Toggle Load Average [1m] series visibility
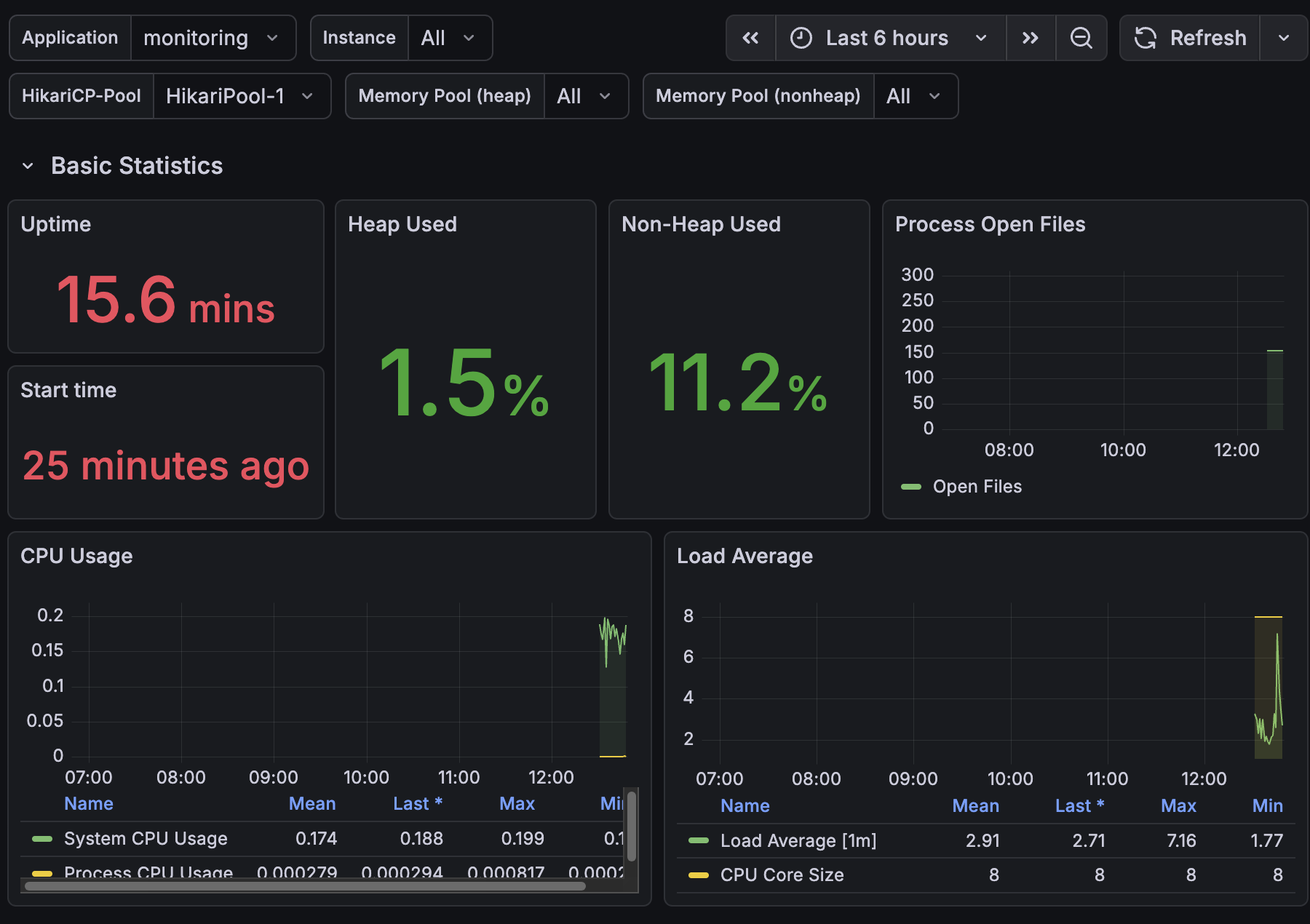1310x924 pixels. pyautogui.click(x=798, y=841)
